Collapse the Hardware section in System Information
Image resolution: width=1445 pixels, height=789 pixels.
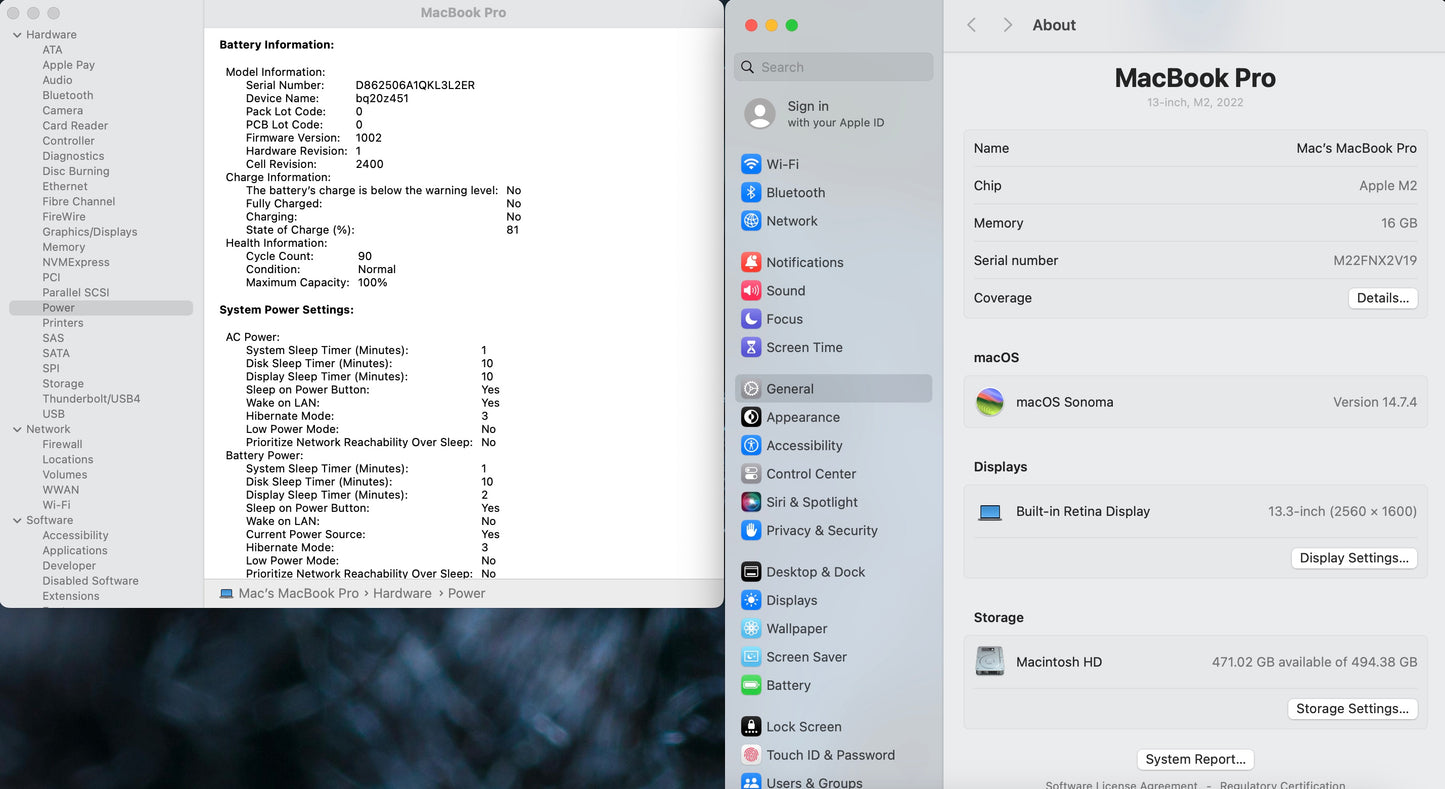17,35
